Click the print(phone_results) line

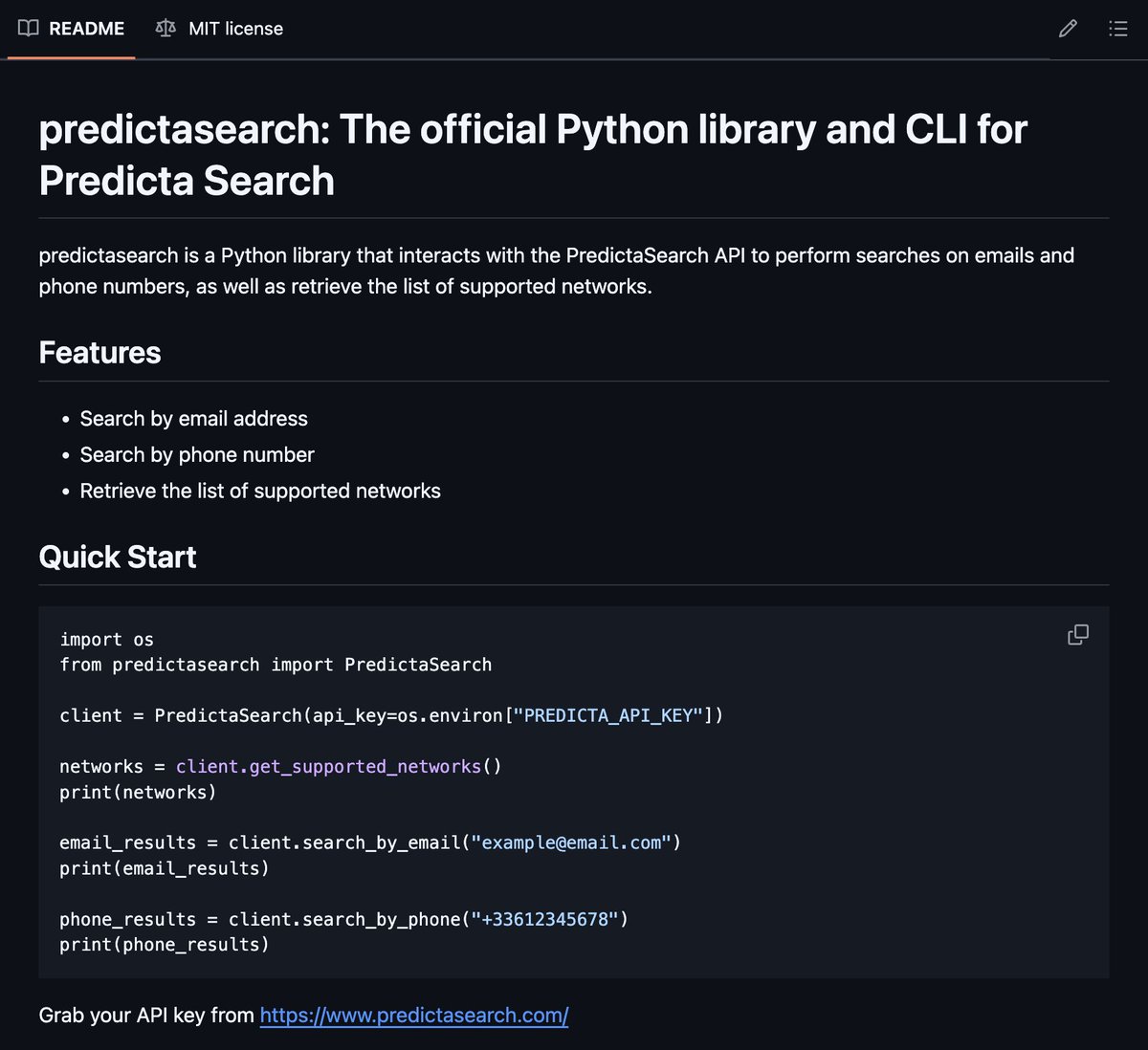pos(165,945)
